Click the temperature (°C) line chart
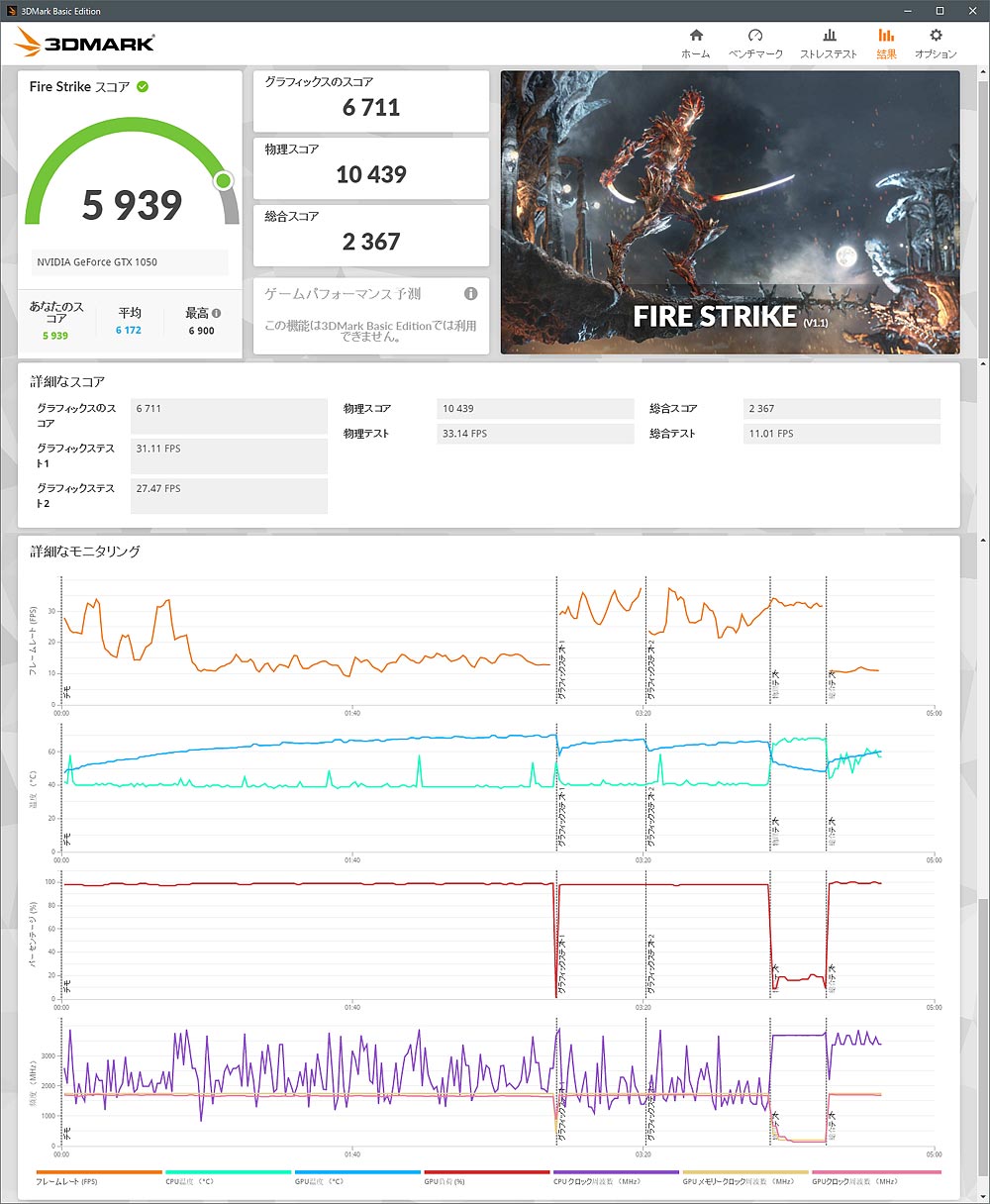Screen dimensions: 990x1204 (498, 787)
